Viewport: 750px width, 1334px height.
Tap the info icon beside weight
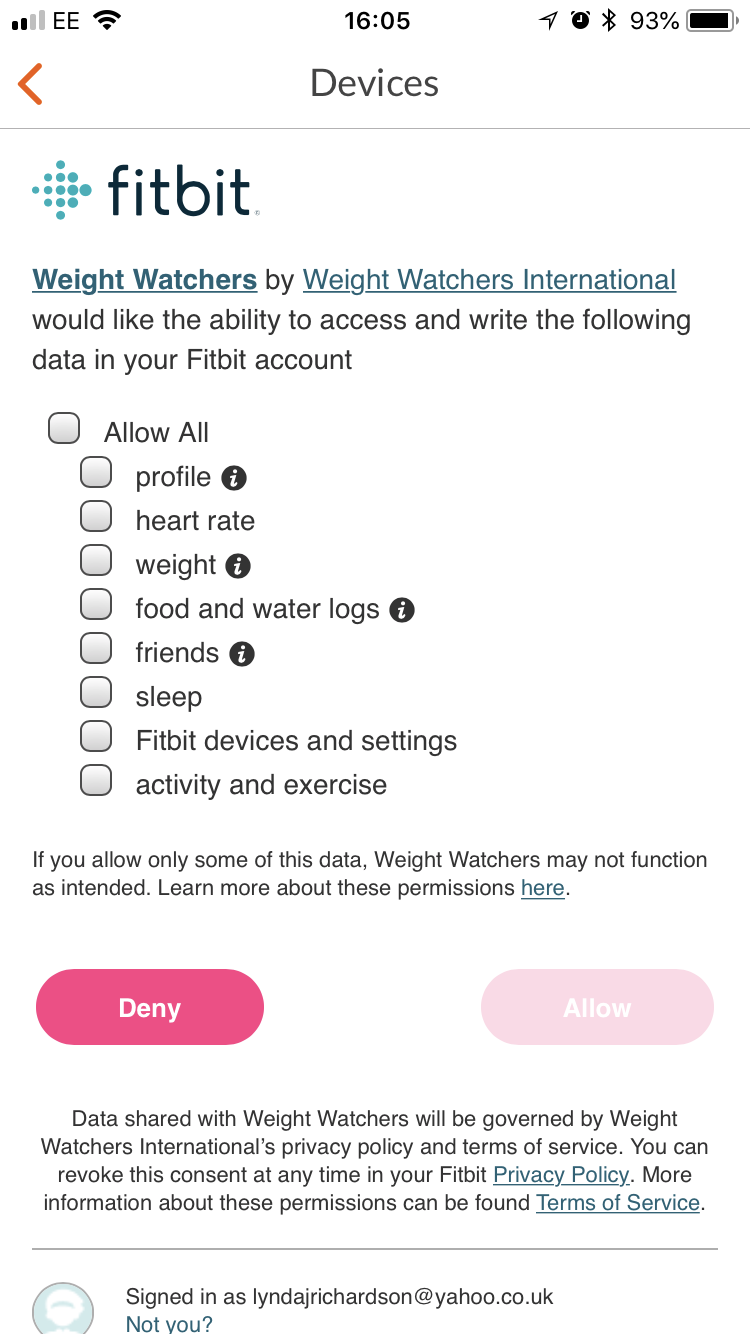(x=238, y=566)
